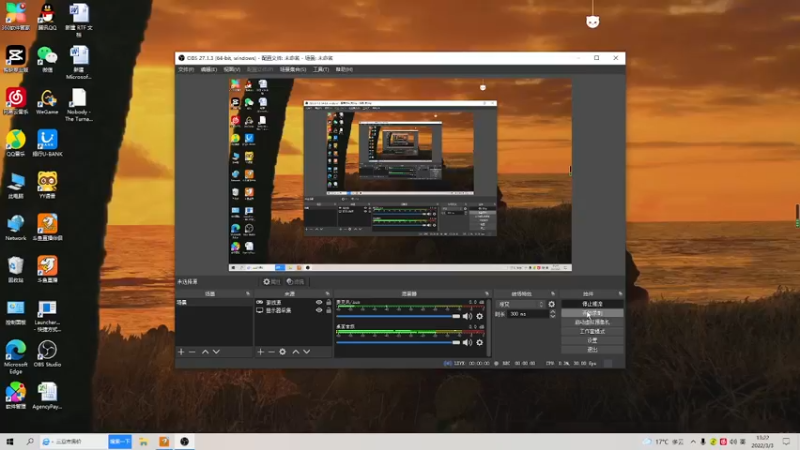Open File Explorer from taskbar
This screenshot has width=800, height=450.
tap(143, 442)
